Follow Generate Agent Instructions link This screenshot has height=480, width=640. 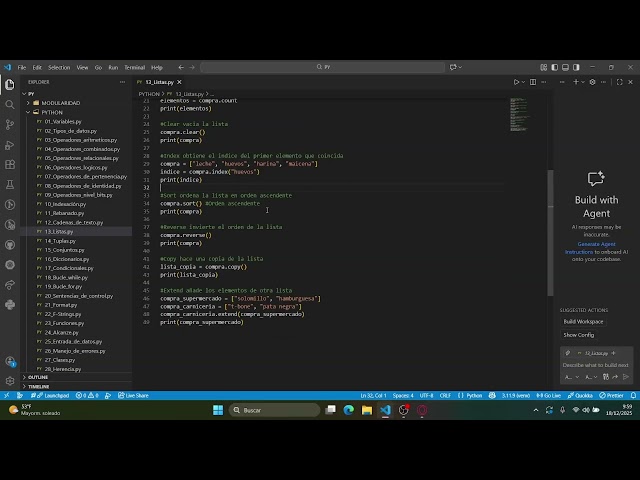[x=591, y=248]
